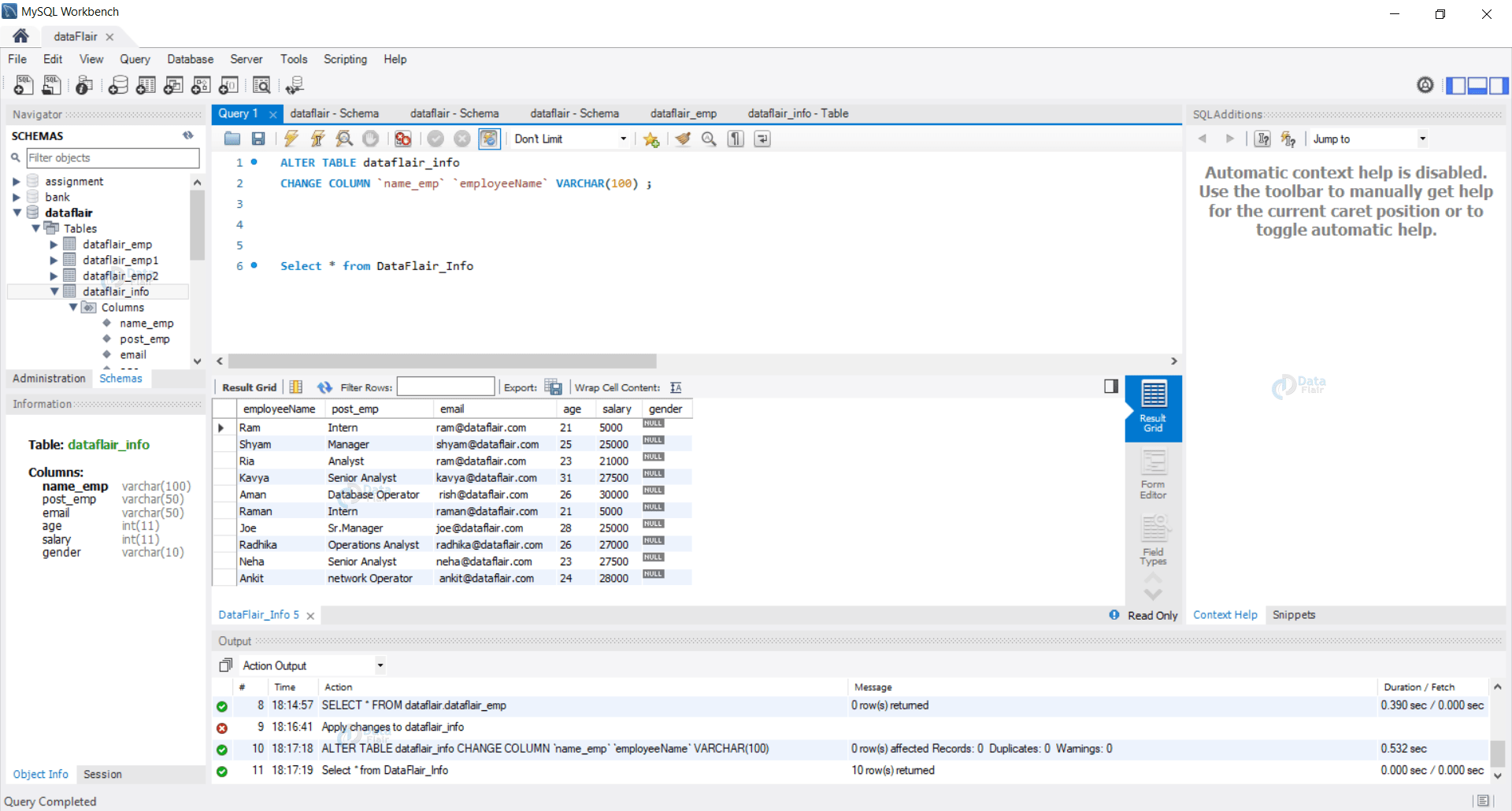Toggle wrapping of long lines

[x=762, y=139]
